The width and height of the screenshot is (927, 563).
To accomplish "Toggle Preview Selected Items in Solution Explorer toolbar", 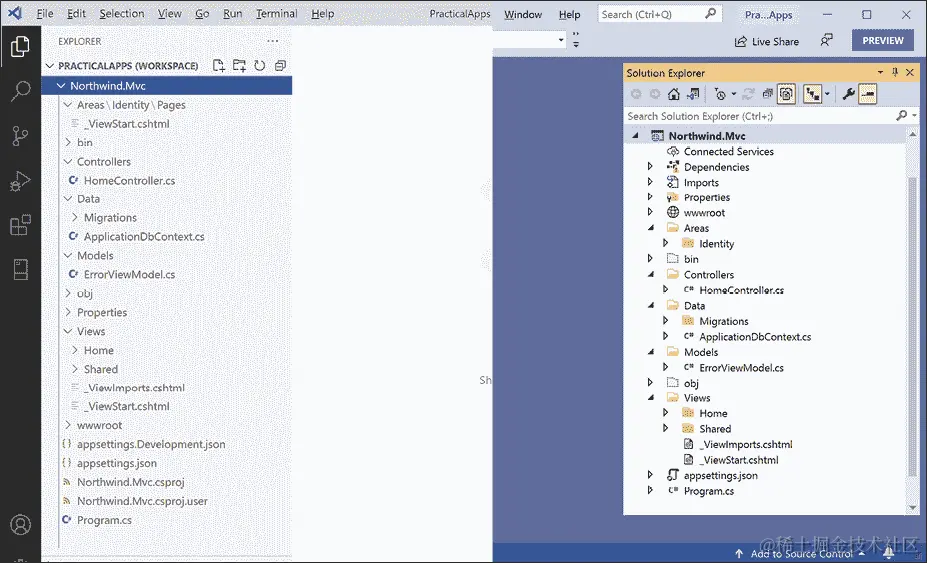I will tap(867, 94).
